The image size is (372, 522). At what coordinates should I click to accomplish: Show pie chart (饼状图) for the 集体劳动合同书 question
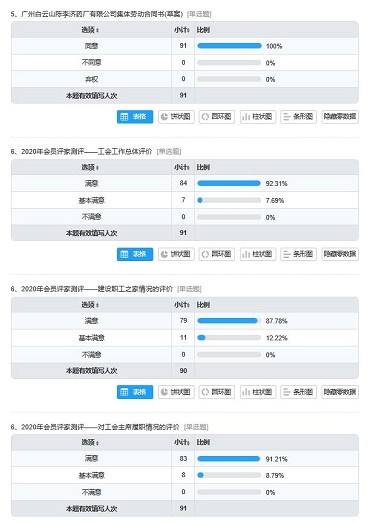[x=176, y=117]
